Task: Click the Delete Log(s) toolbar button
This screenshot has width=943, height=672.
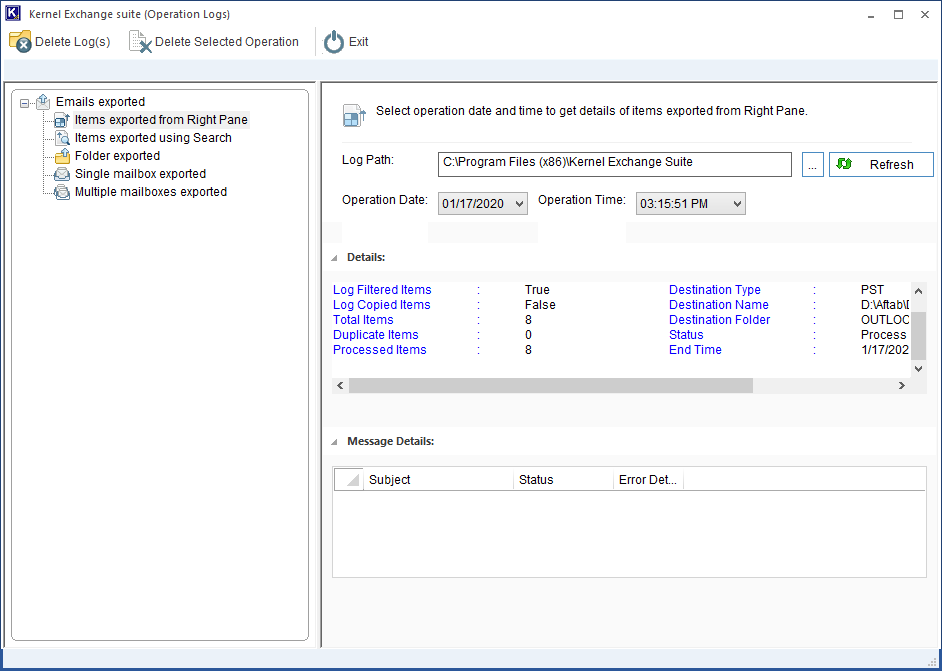Action: [x=60, y=42]
